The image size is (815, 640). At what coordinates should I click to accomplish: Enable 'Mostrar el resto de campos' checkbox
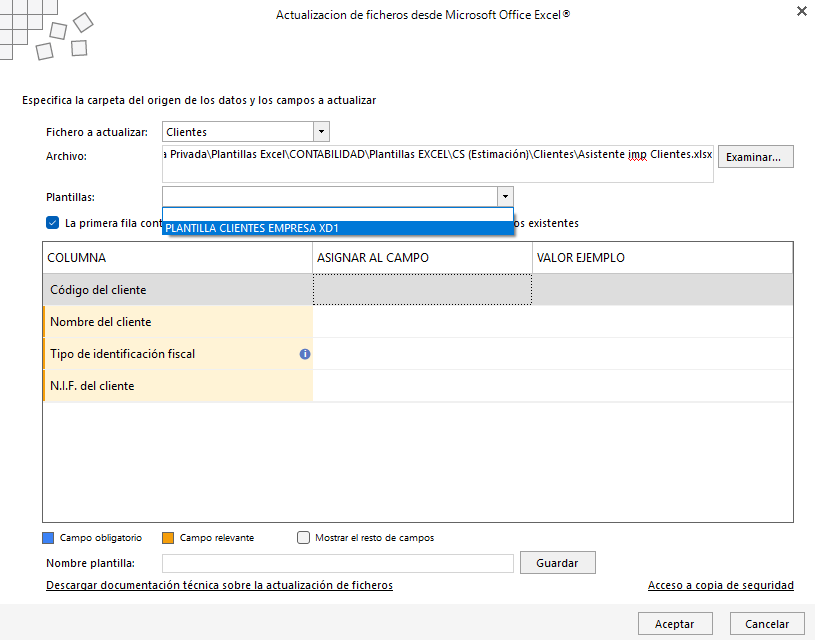tap(304, 538)
